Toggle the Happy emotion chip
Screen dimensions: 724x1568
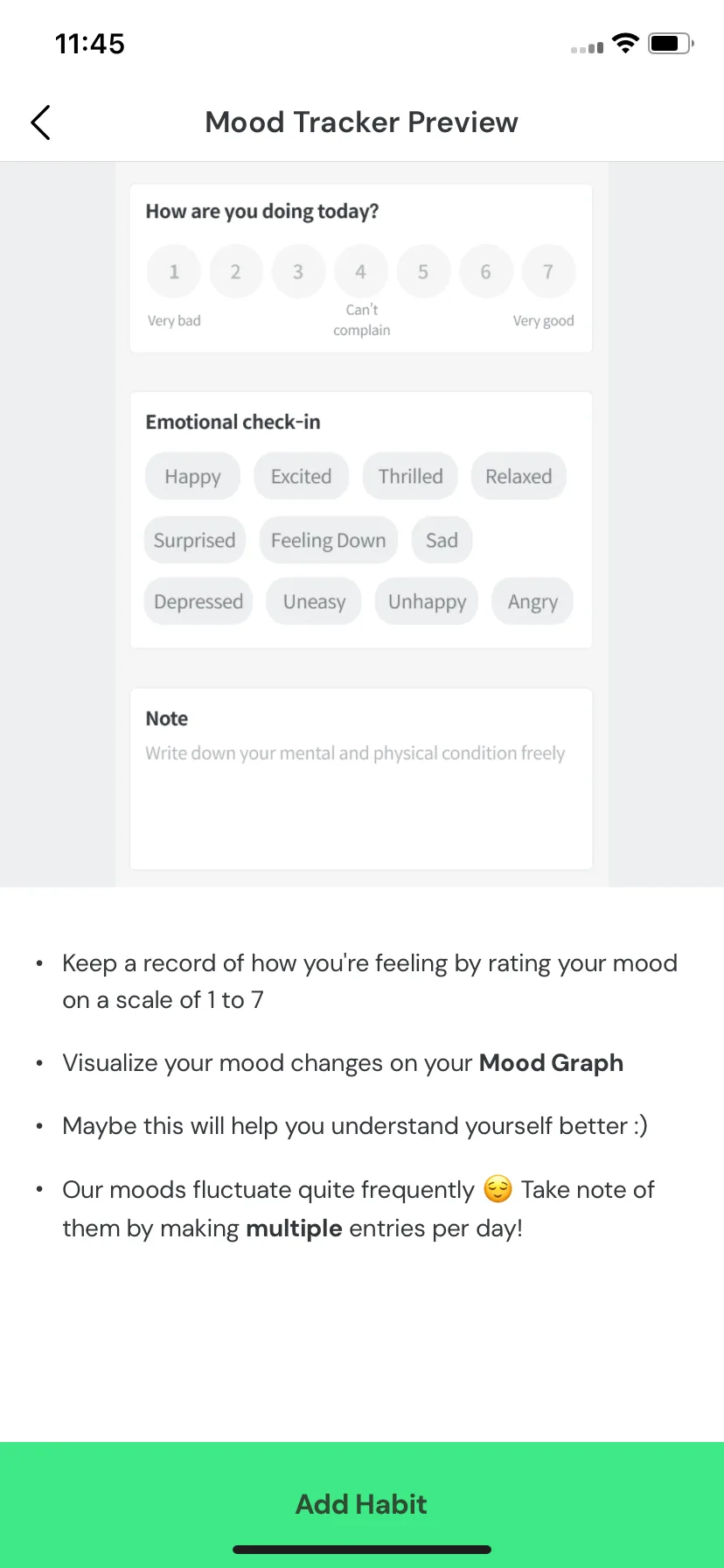[x=192, y=476]
